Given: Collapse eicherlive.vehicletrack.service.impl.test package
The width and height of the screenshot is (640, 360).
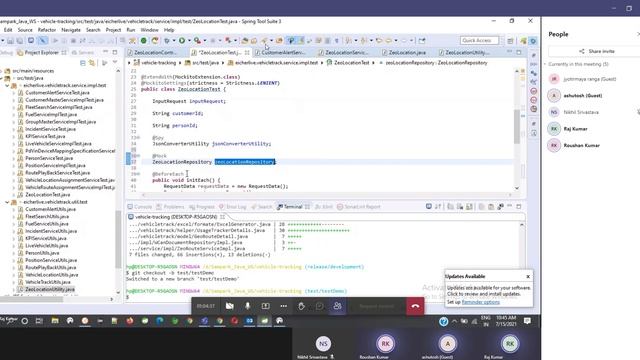Looking at the screenshot, I should pyautogui.click(x=7, y=85).
